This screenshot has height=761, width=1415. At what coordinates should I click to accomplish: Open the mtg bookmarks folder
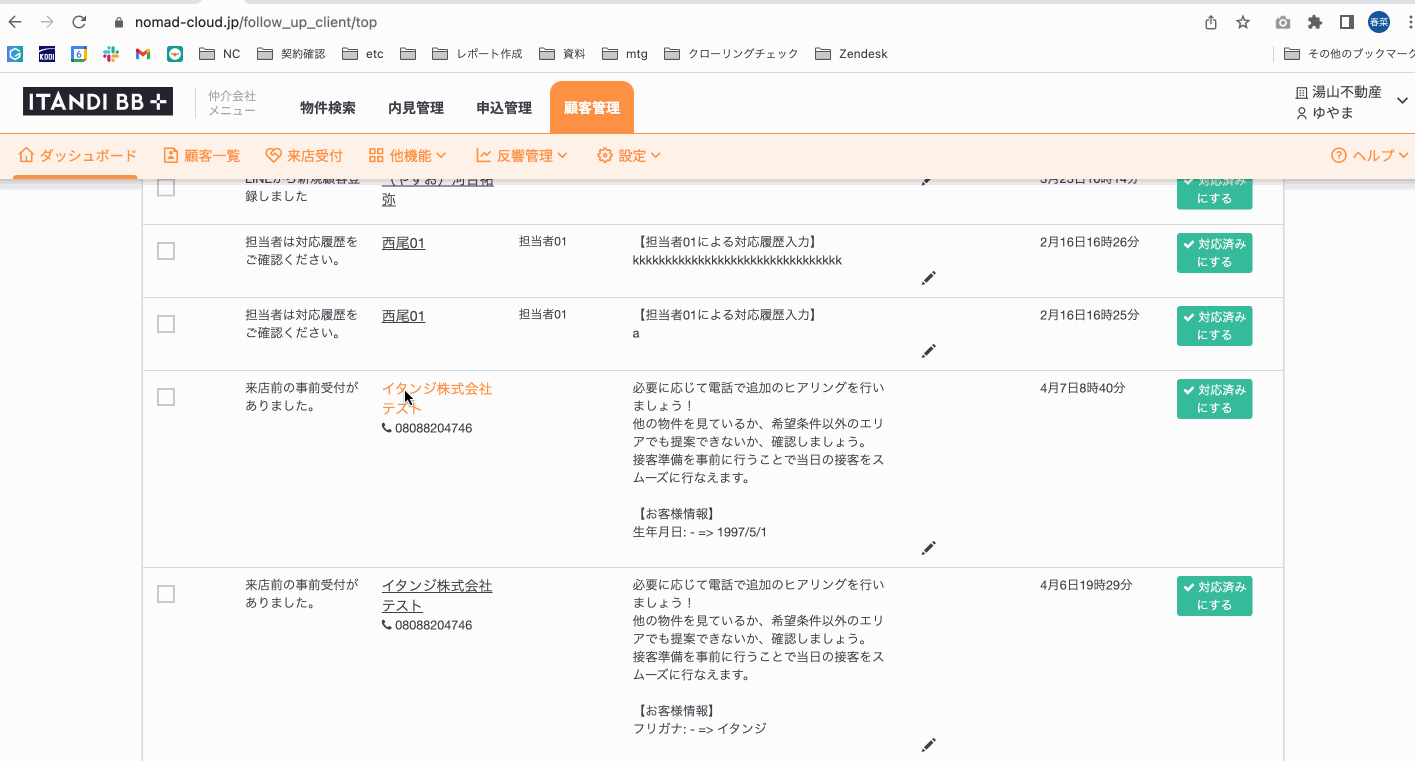625,54
